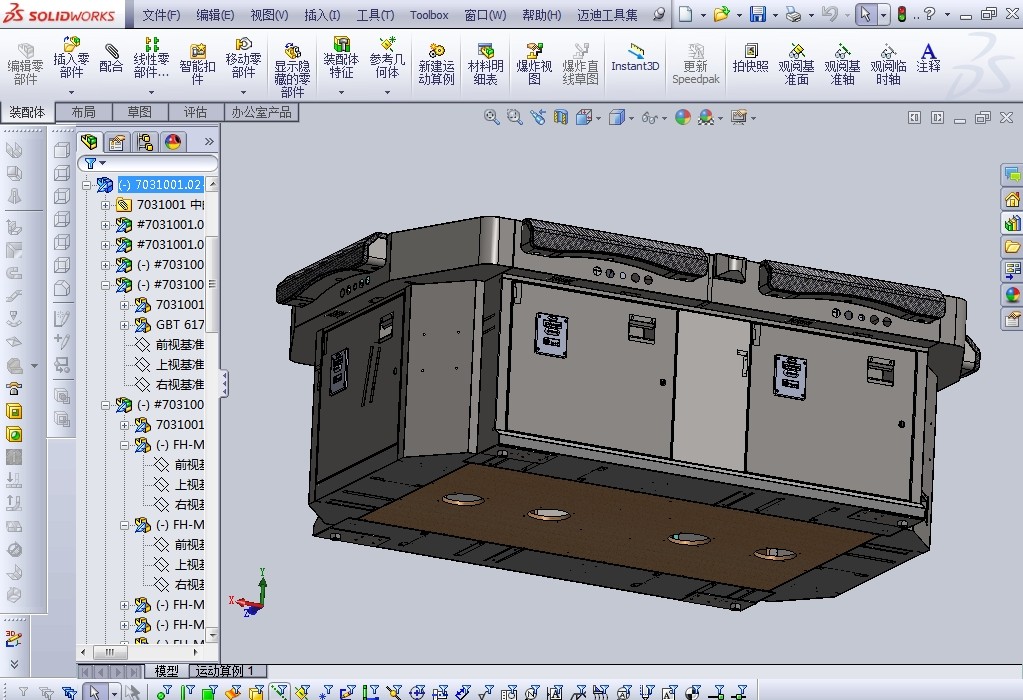Click the Zoom to Fit magnifier icon
1023x700 pixels.
coord(491,117)
